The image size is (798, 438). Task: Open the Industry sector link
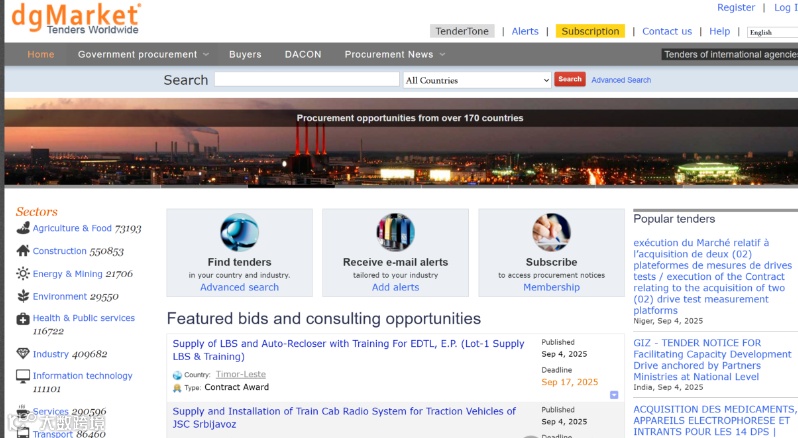50,354
